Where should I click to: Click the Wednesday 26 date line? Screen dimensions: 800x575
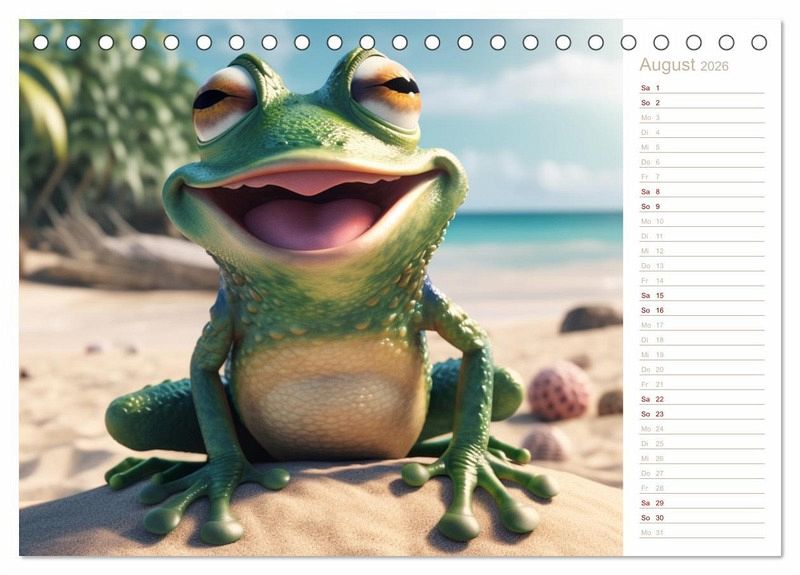[701, 459]
